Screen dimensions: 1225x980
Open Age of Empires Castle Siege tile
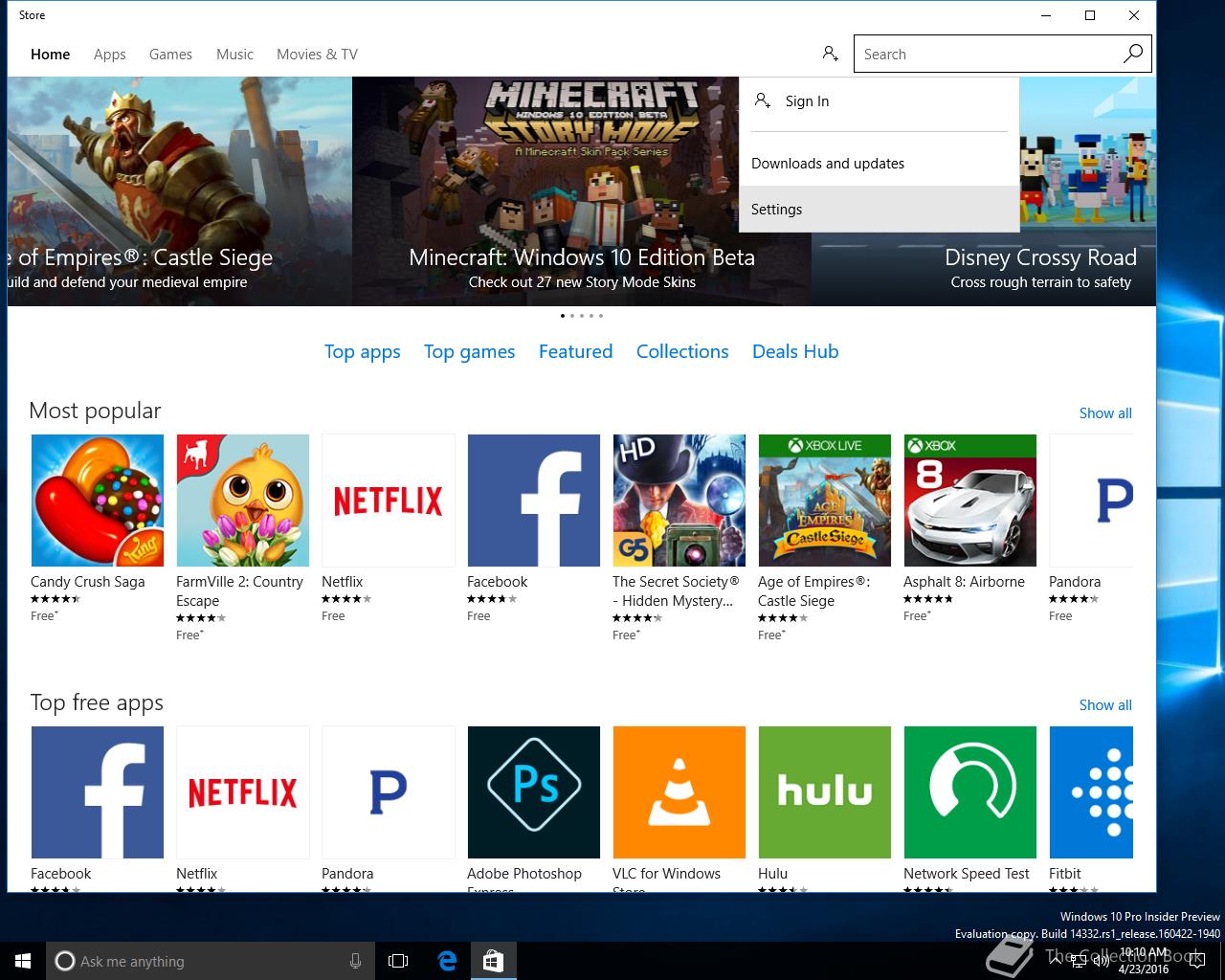pos(825,501)
